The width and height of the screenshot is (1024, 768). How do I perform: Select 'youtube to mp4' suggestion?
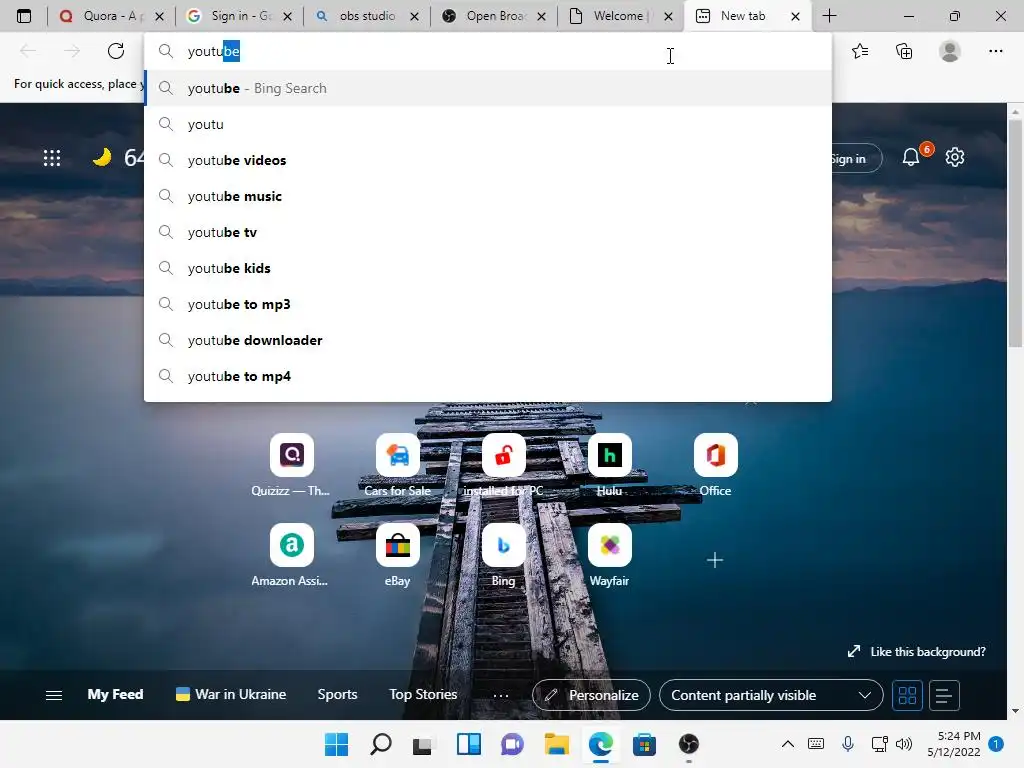coord(488,376)
